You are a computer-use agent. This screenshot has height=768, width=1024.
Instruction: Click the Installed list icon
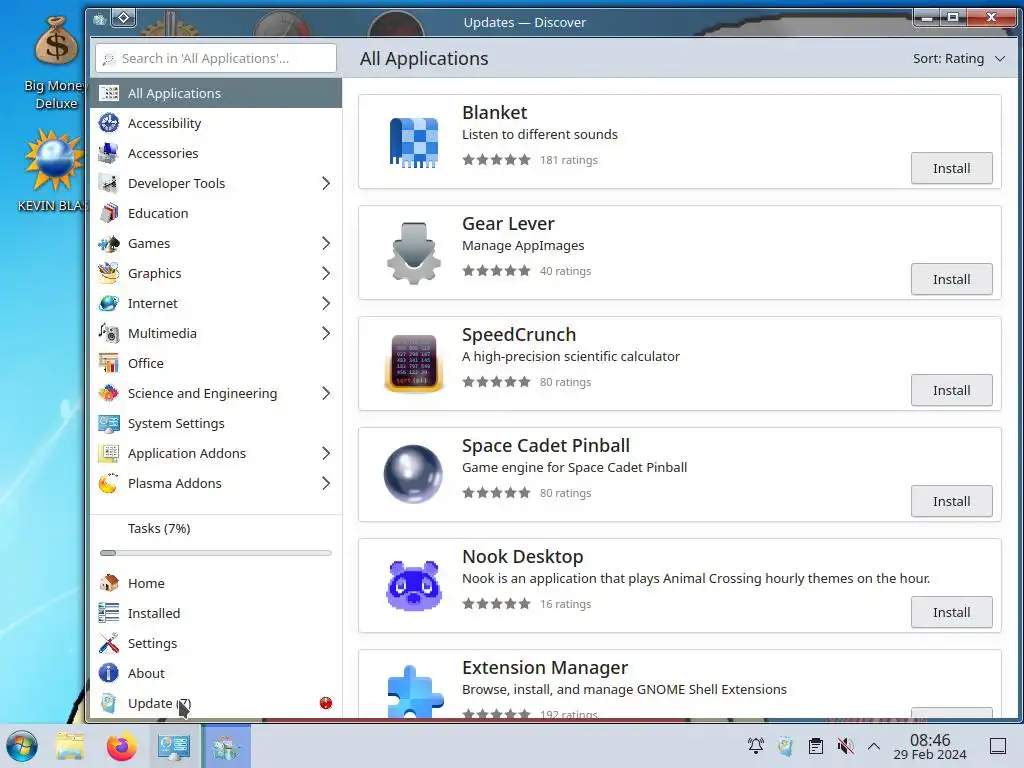tap(108, 613)
